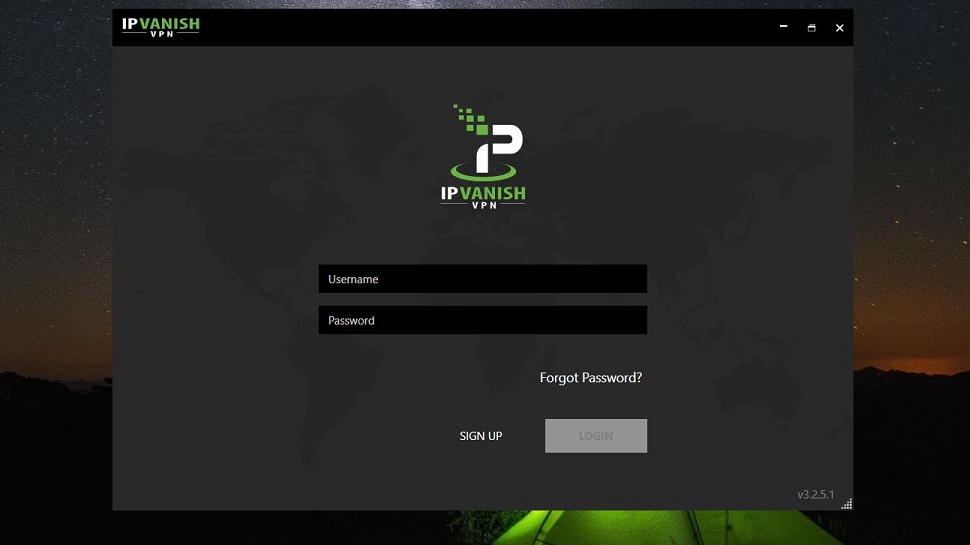Image resolution: width=970 pixels, height=545 pixels.
Task: Click the resize grip in the window corner
Action: pyautogui.click(x=847, y=504)
